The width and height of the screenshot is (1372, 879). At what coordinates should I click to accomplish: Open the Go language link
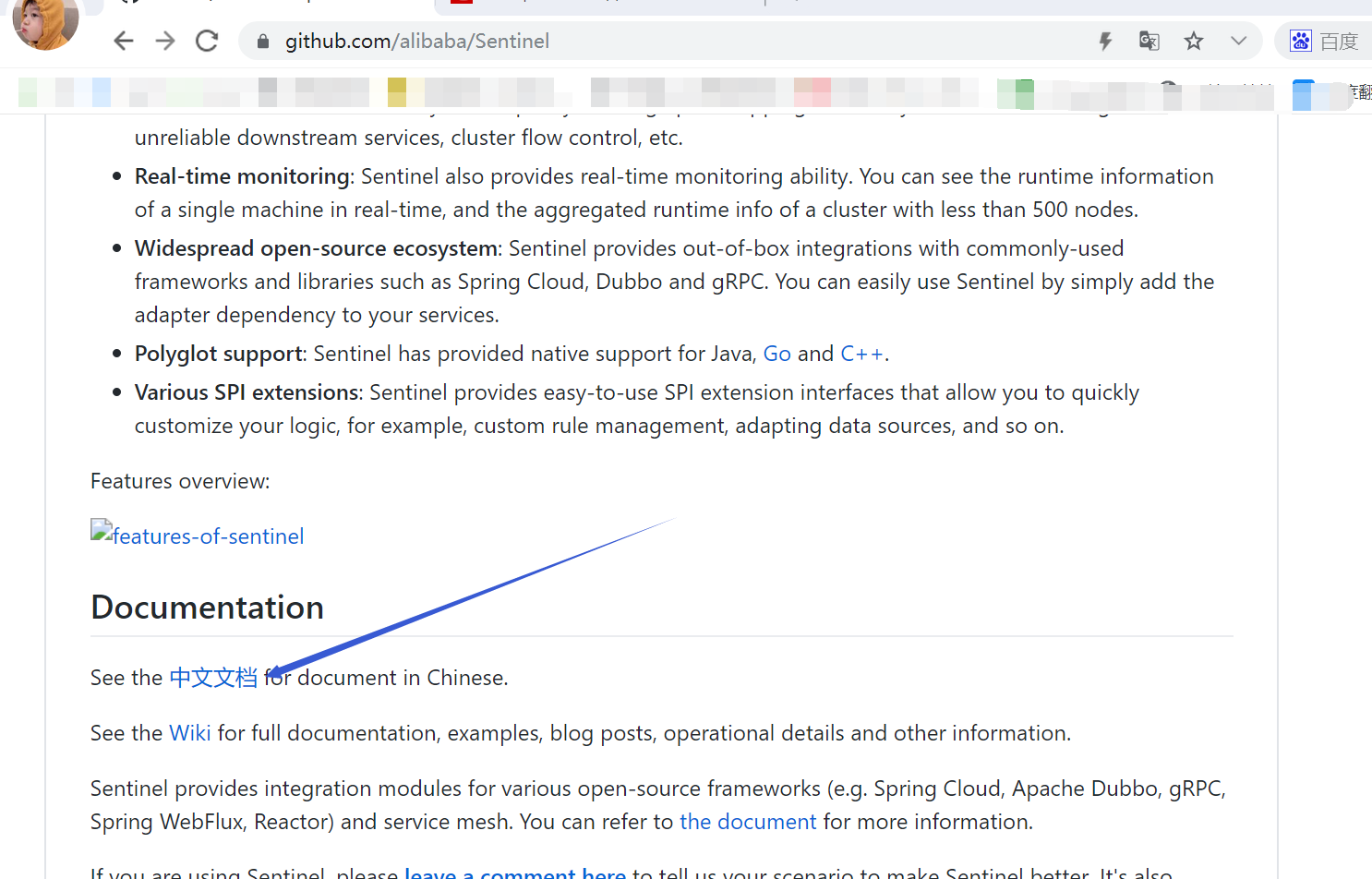point(777,354)
